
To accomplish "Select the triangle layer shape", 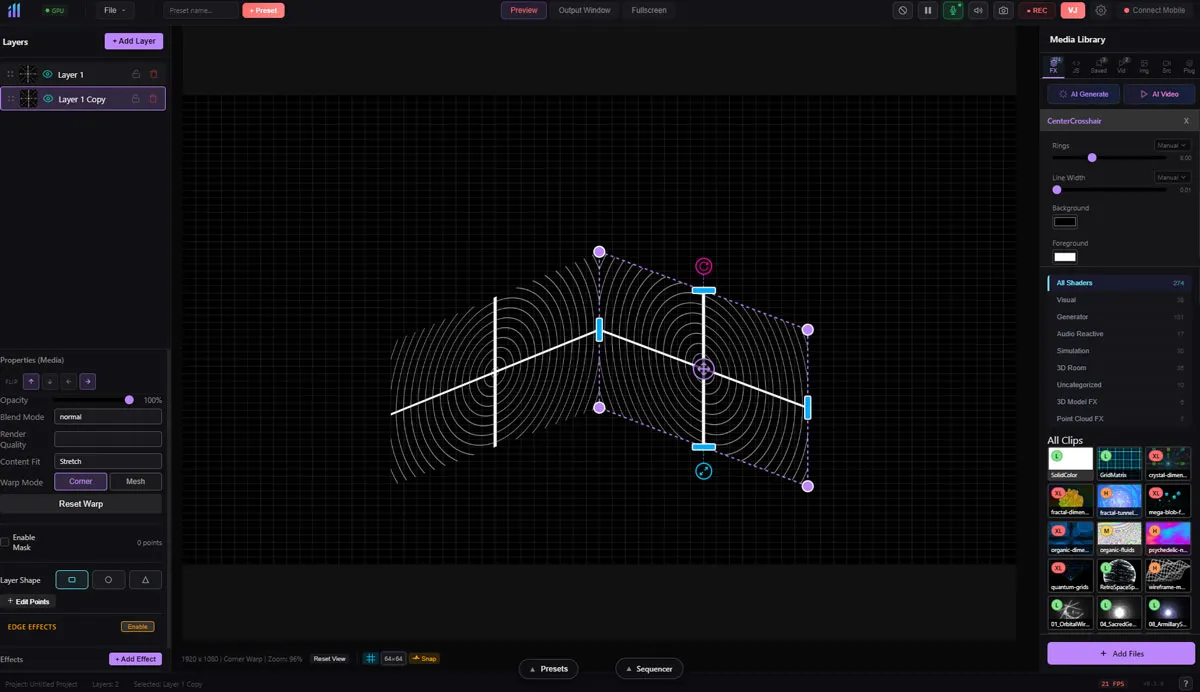I will [x=145, y=579].
